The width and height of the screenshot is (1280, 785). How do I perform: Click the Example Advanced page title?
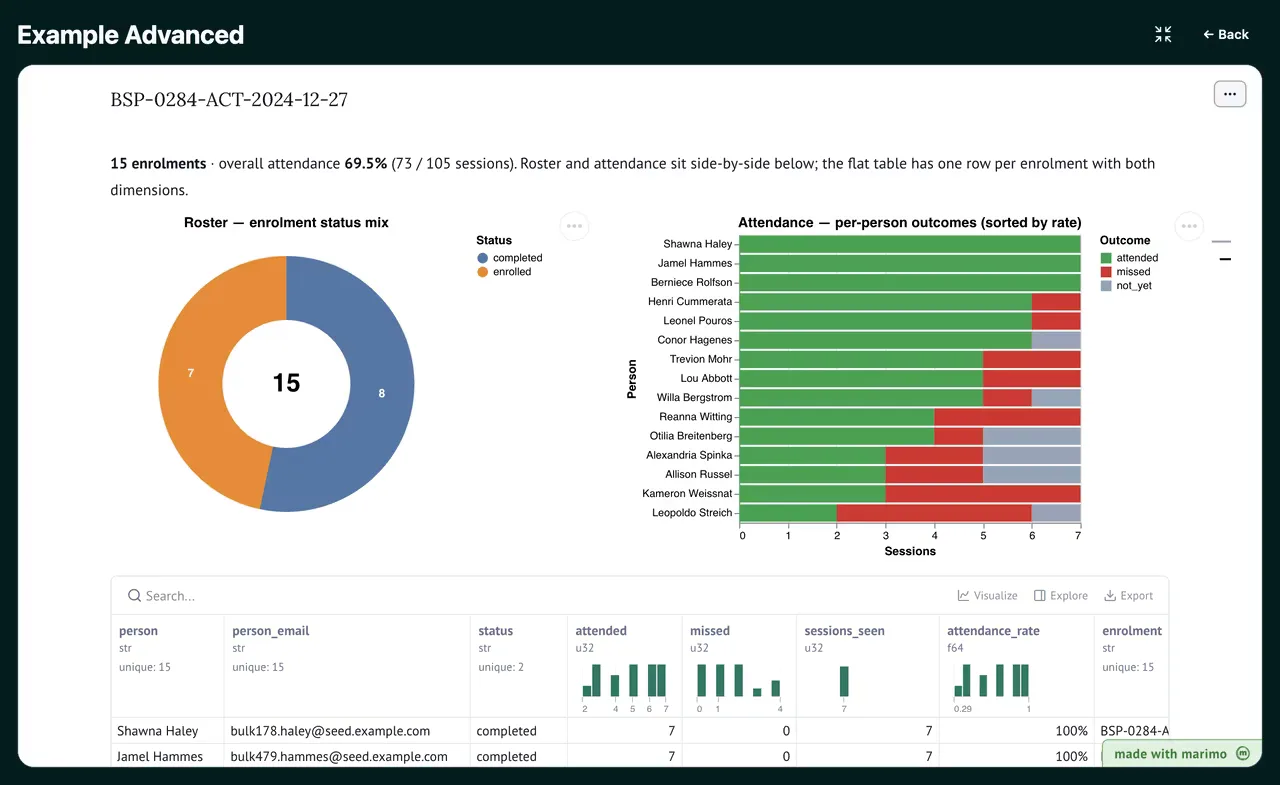pyautogui.click(x=131, y=35)
